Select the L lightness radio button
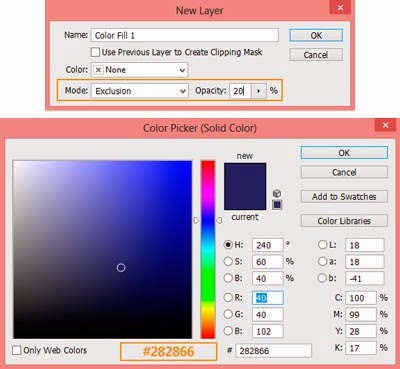This screenshot has width=400, height=369. pos(322,245)
